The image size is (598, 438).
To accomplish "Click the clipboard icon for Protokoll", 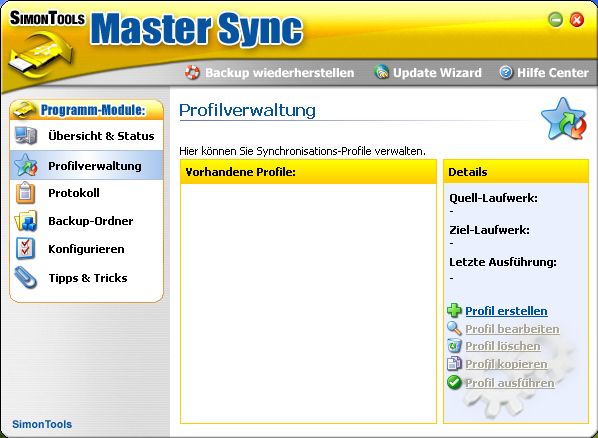I will (25, 193).
